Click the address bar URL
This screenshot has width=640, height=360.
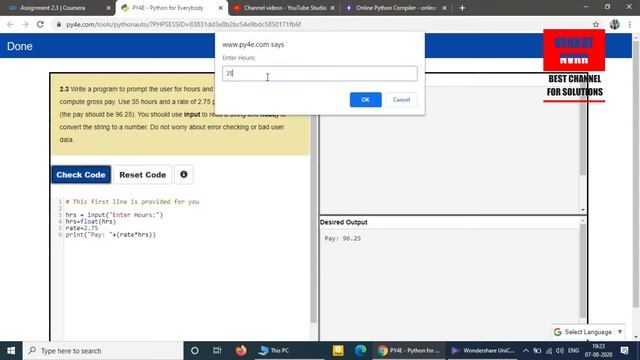(184, 24)
